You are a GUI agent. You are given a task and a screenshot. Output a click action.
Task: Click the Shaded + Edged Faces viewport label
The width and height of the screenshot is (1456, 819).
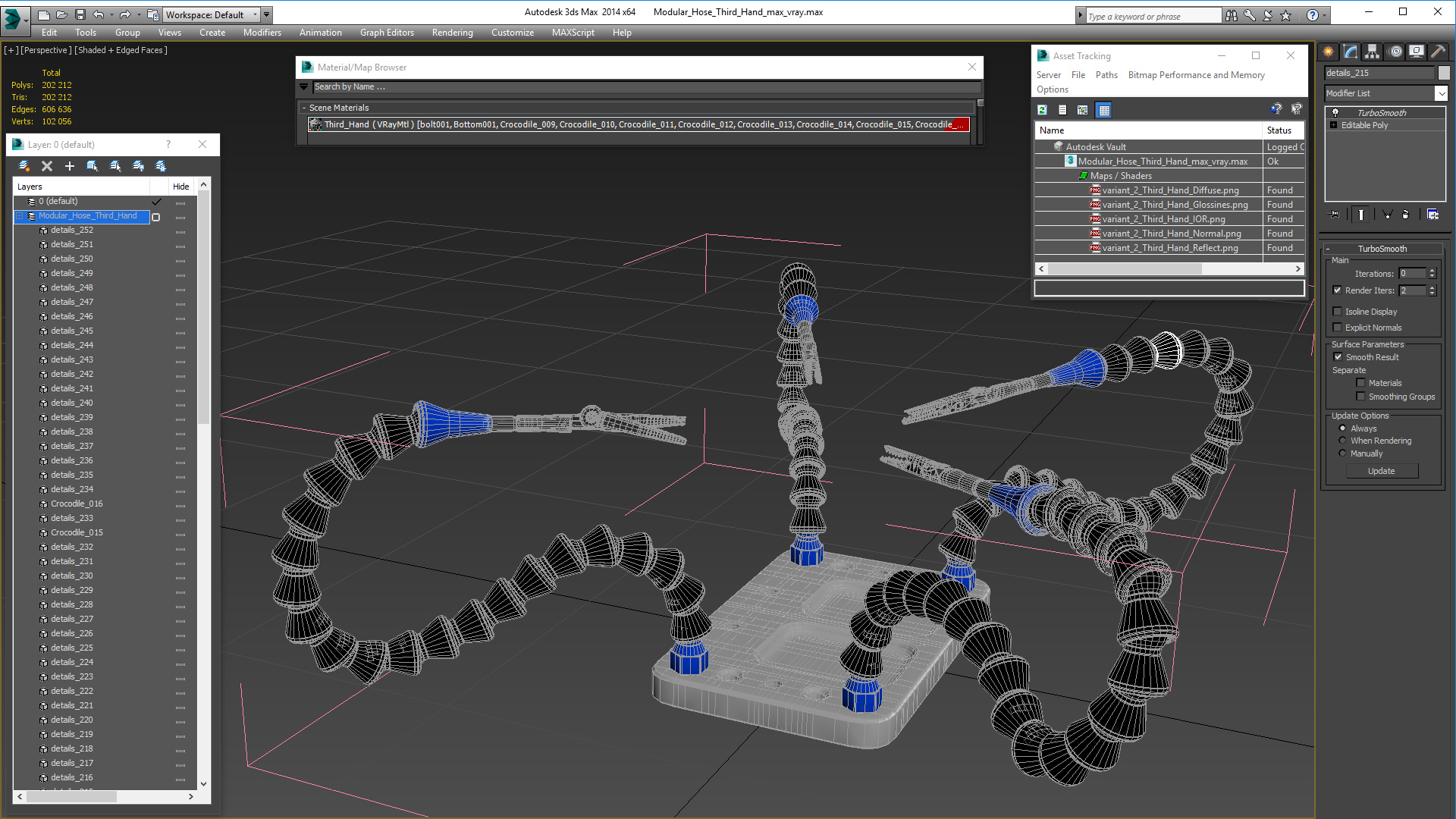pyautogui.click(x=121, y=50)
